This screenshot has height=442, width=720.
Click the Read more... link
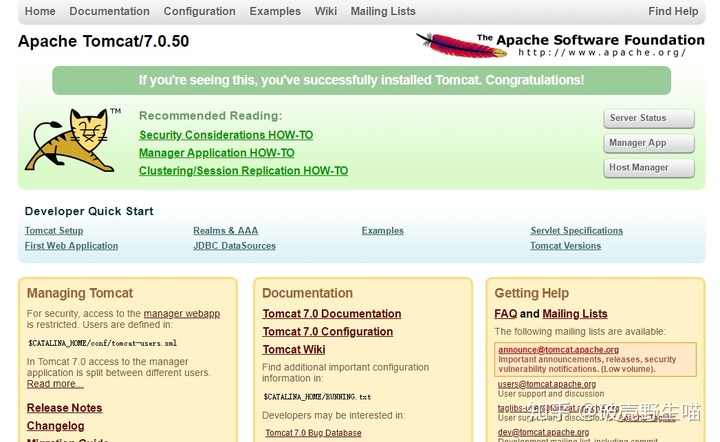pyautogui.click(x=55, y=384)
